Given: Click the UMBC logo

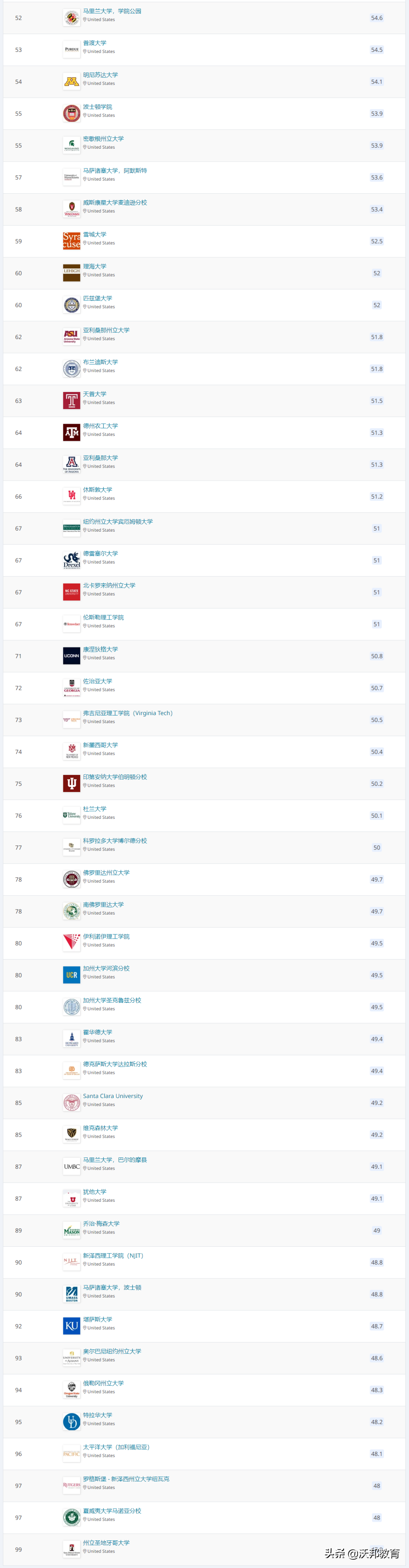Looking at the screenshot, I should (71, 1167).
